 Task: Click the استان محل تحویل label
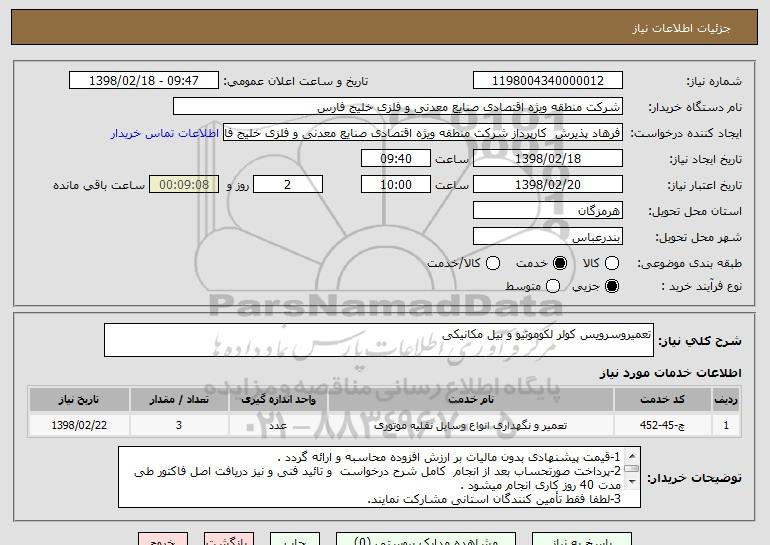tap(695, 211)
